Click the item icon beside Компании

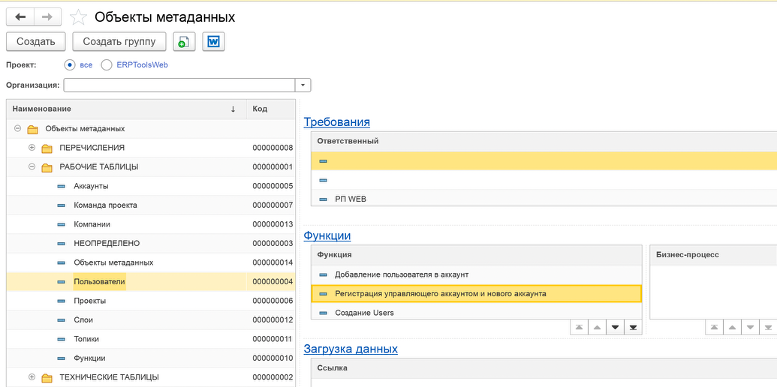[61, 225]
